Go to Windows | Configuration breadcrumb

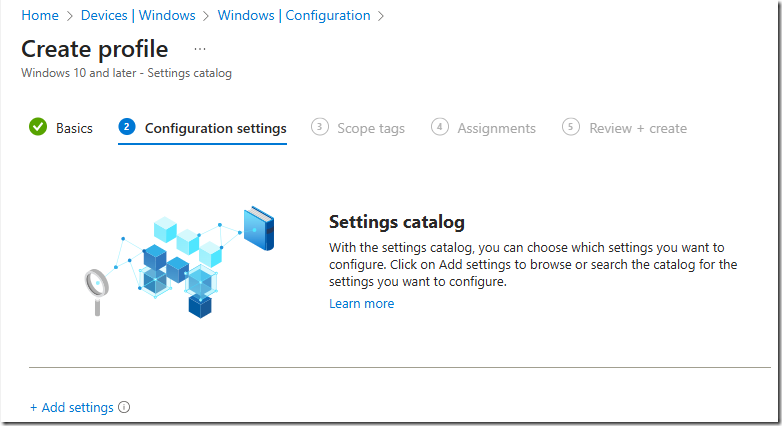pos(293,16)
